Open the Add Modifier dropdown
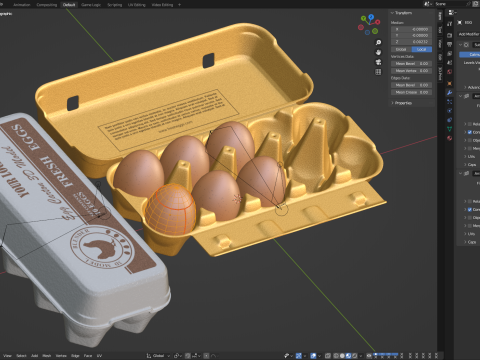Viewport: 480px width, 360px height. [x=469, y=34]
